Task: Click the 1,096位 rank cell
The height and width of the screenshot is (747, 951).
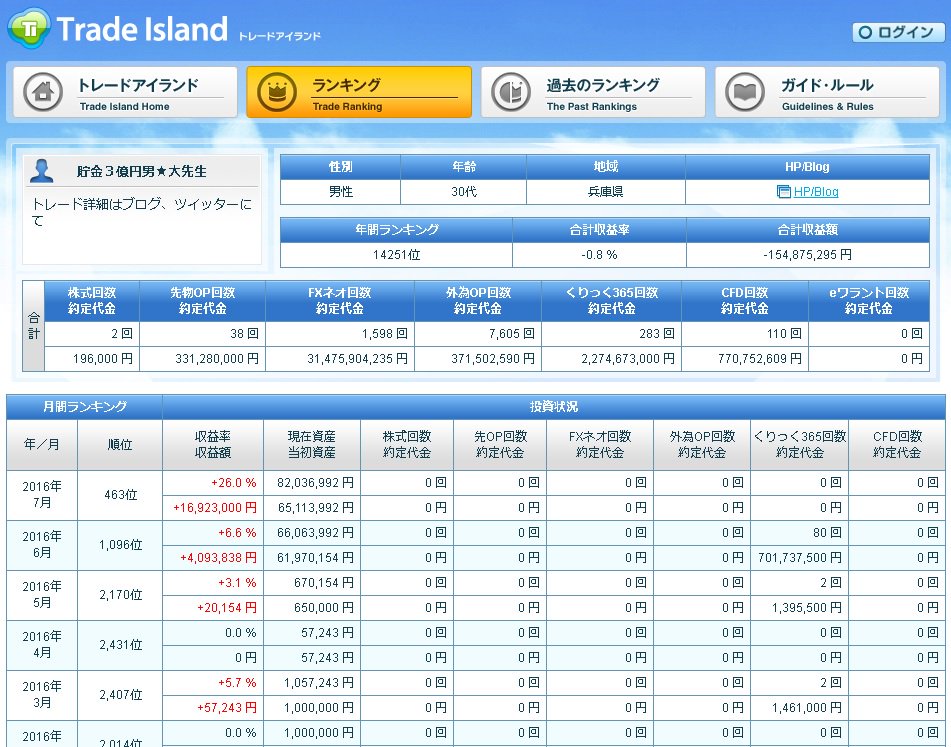Action: tap(120, 544)
